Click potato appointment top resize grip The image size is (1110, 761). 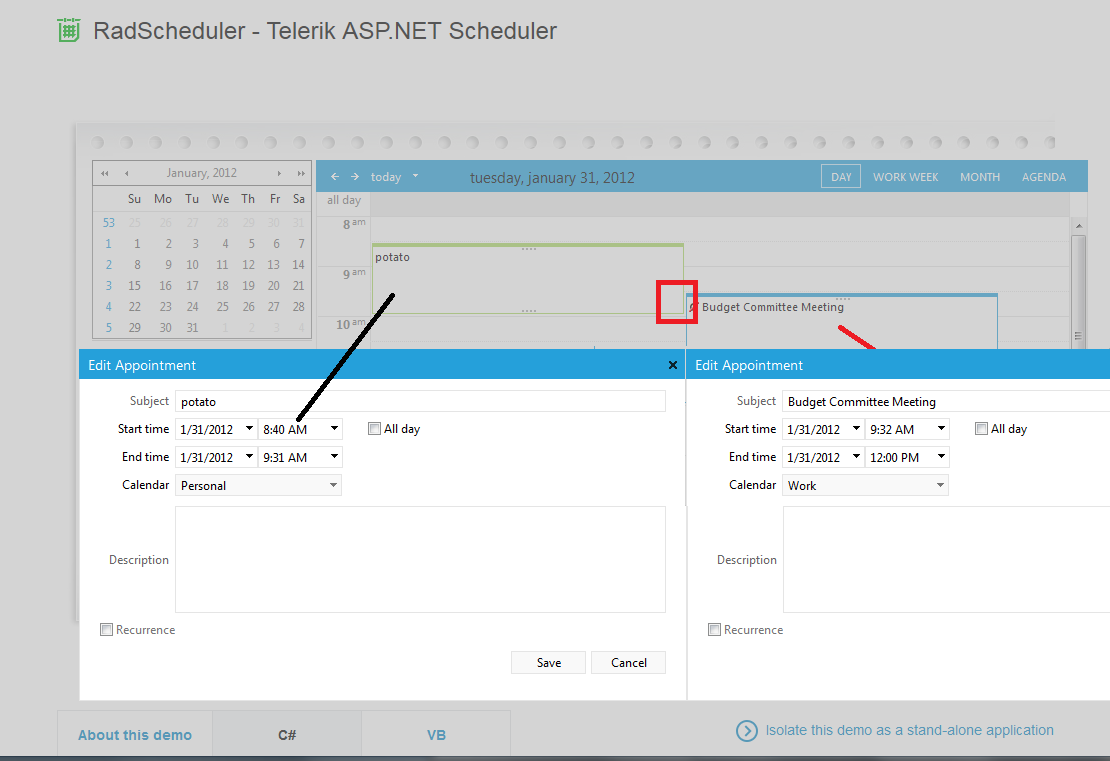pyautogui.click(x=529, y=248)
